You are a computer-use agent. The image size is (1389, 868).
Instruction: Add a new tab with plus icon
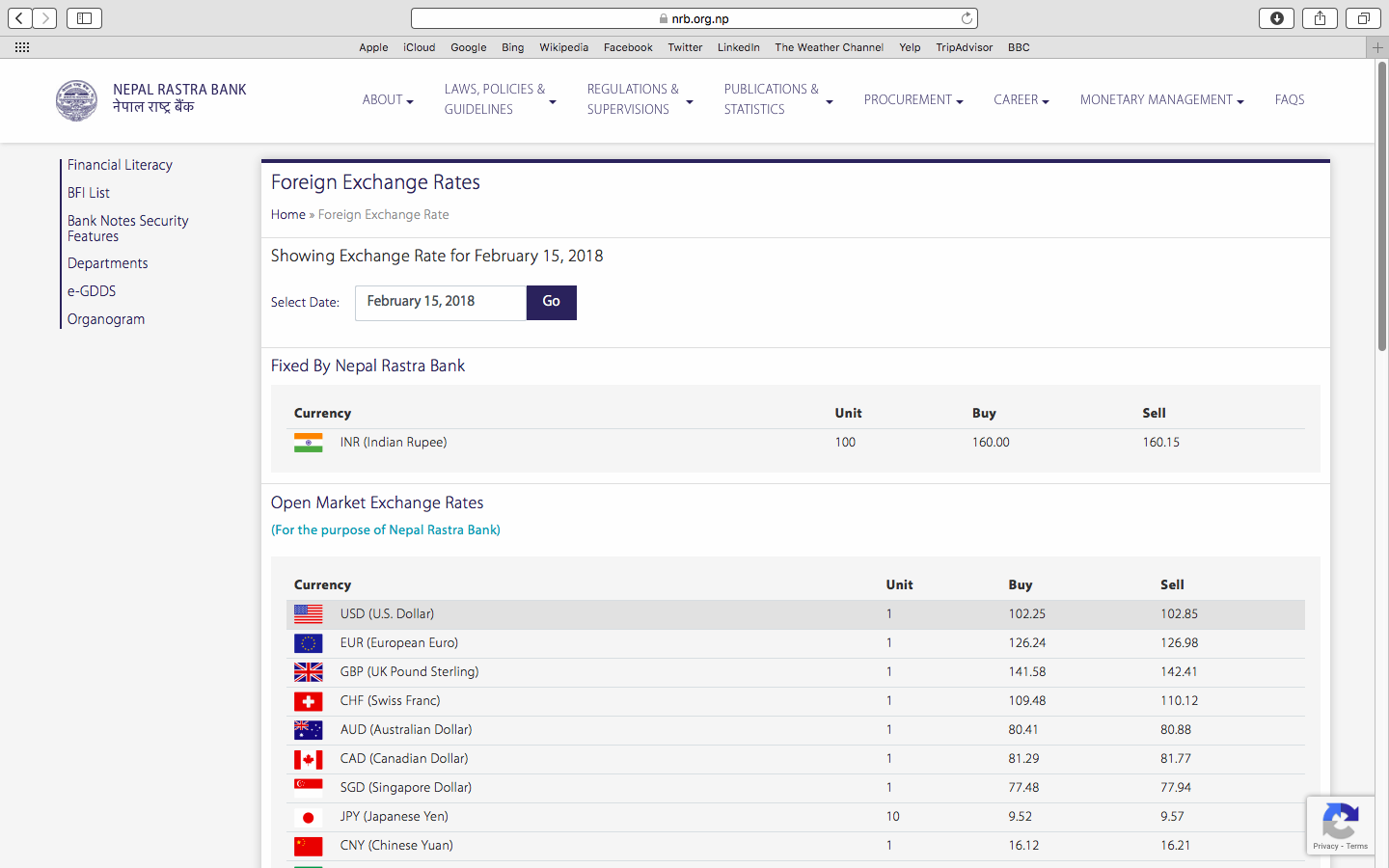tap(1377, 47)
